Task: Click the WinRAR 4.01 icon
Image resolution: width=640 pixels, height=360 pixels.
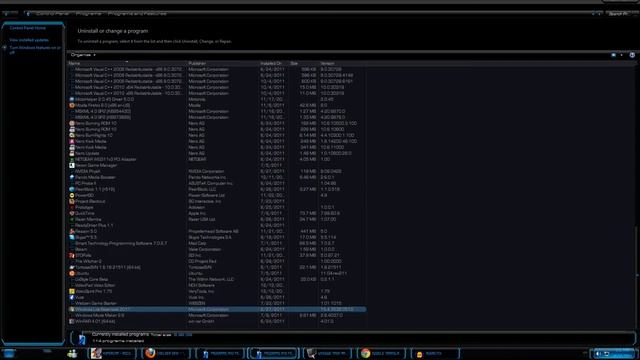Action: (x=72, y=321)
